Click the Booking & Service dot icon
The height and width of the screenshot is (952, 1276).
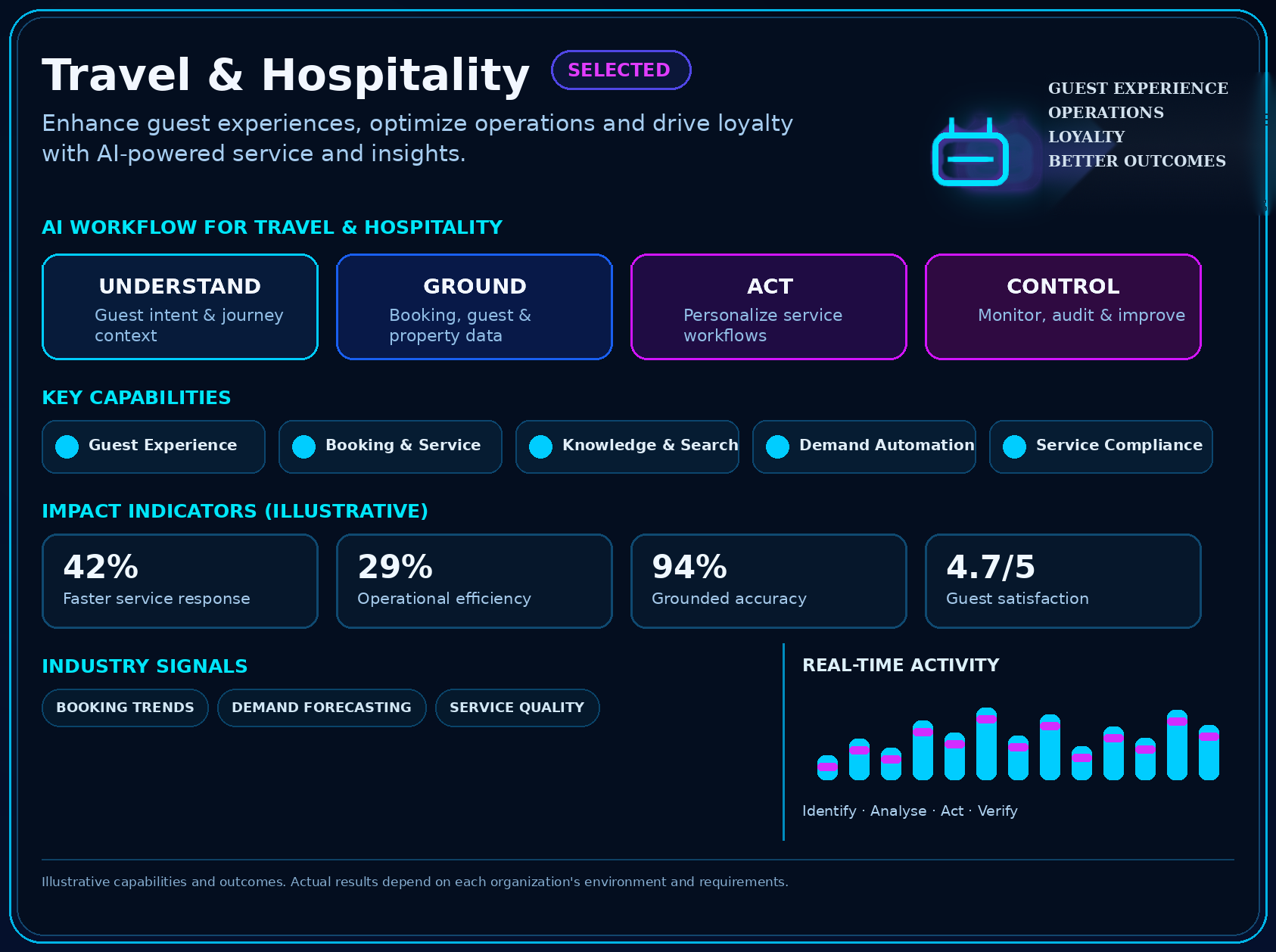coord(304,446)
